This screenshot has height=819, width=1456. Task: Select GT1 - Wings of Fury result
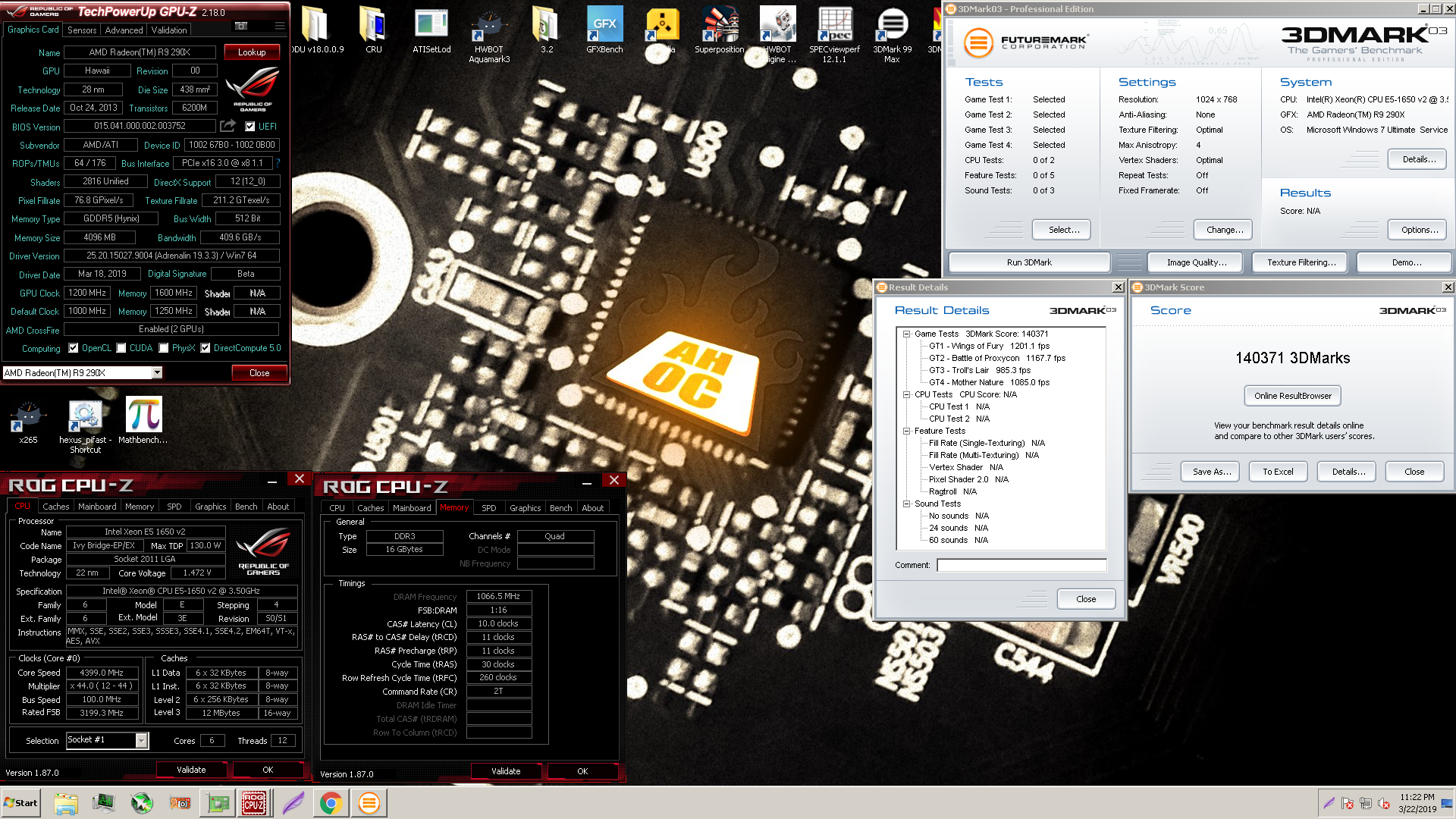(x=989, y=346)
